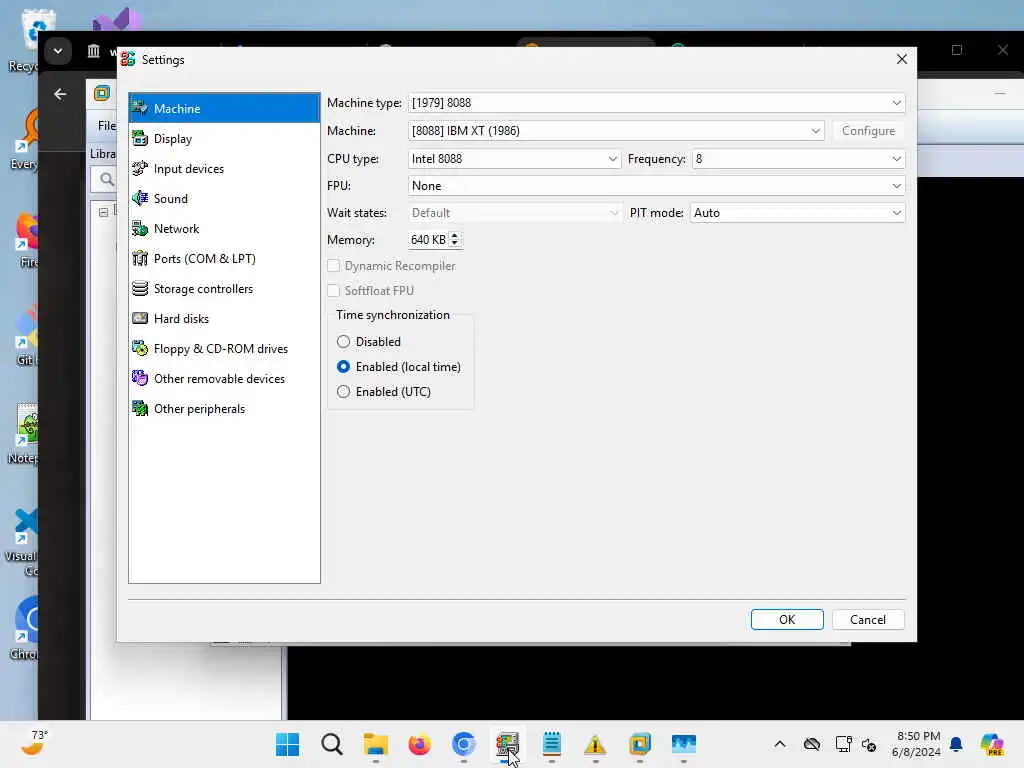Click the OK button
This screenshot has width=1024, height=768.
click(x=787, y=620)
